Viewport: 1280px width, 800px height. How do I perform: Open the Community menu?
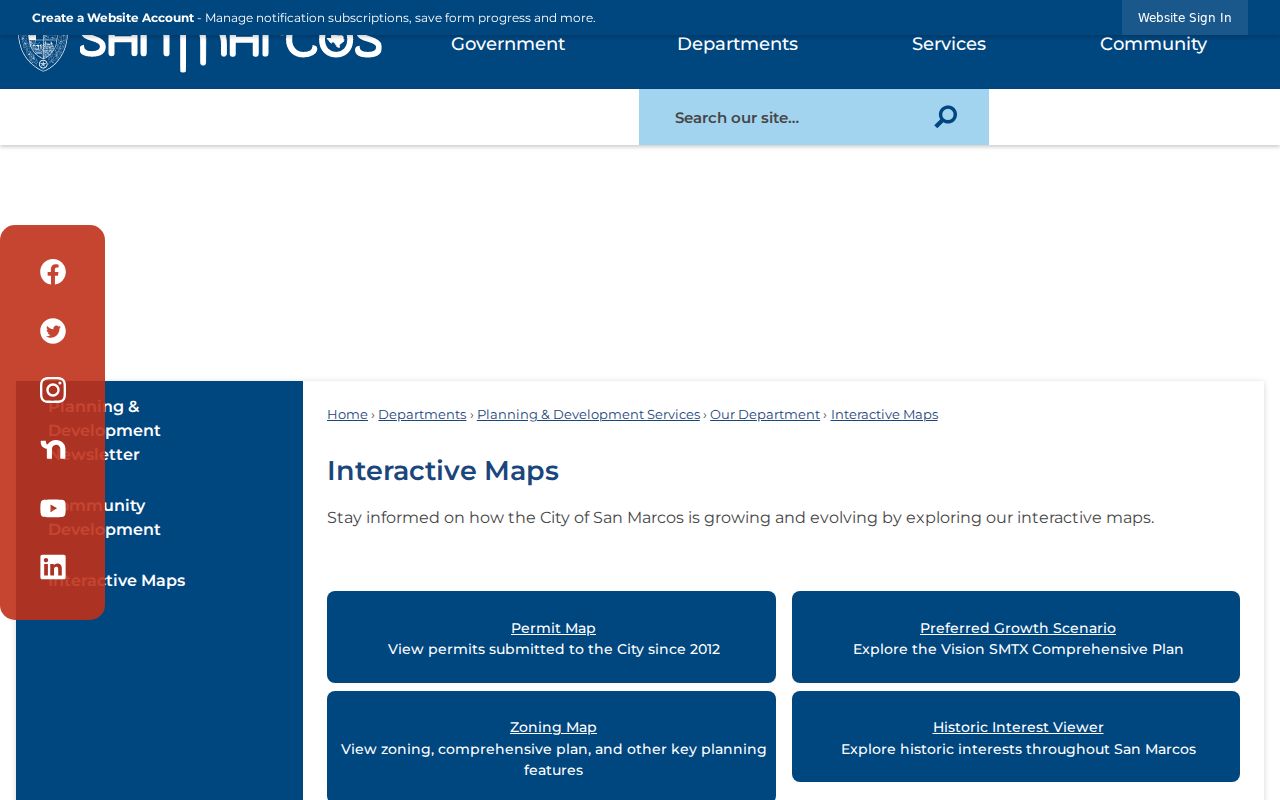pyautogui.click(x=1153, y=44)
